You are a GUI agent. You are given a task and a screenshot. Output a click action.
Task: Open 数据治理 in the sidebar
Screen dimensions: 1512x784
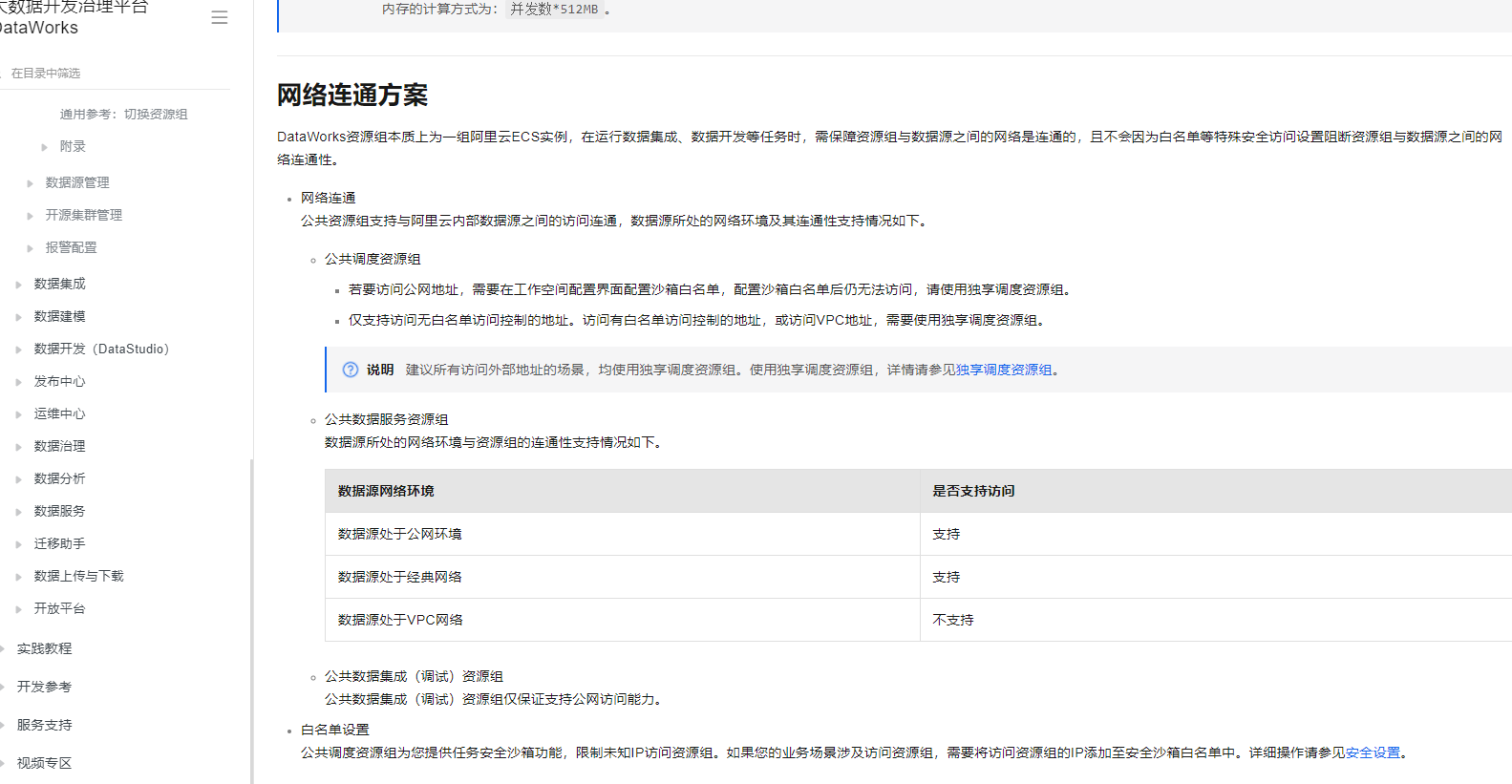click(59, 446)
